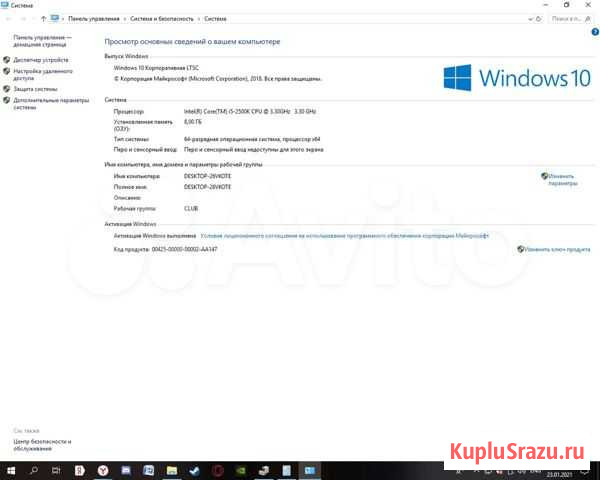Viewport: 600px width, 480px height.
Task: Open Task View on the taskbar
Action: [x=56, y=470]
